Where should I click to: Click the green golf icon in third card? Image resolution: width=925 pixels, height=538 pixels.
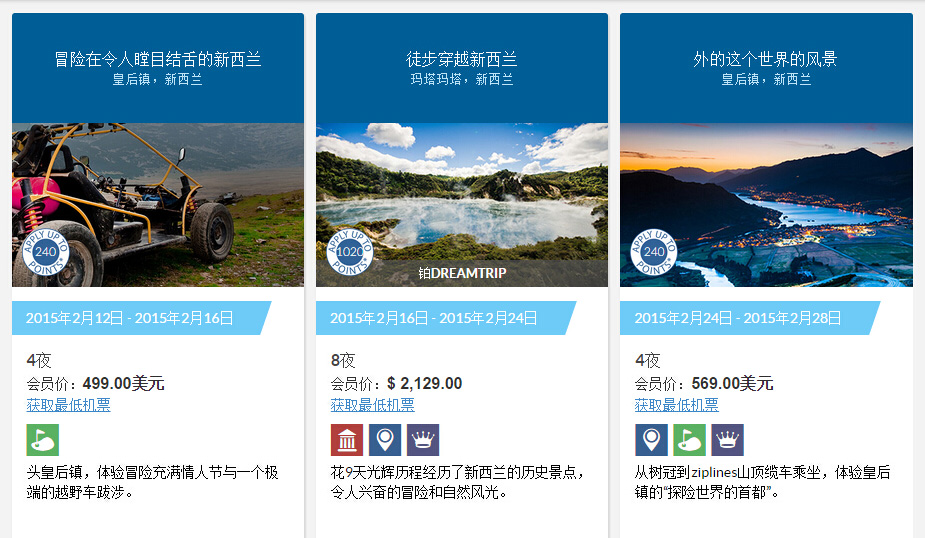pyautogui.click(x=690, y=440)
